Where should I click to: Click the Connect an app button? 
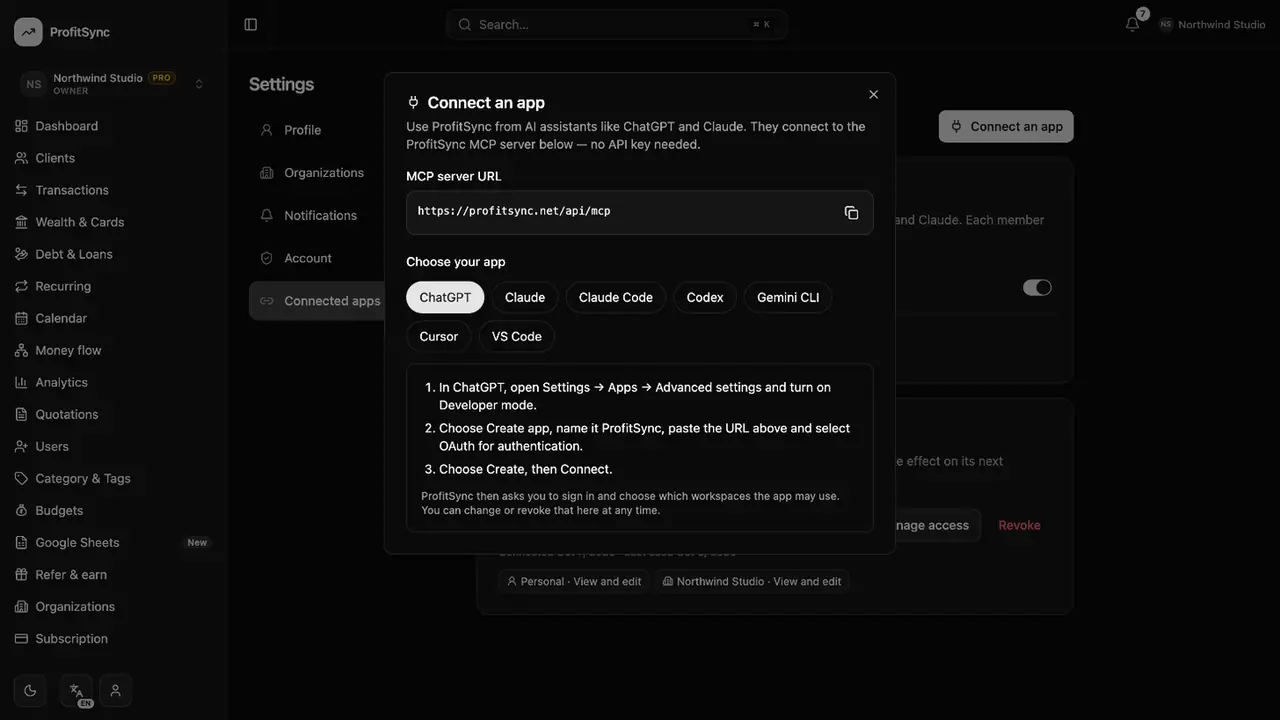[x=1006, y=126]
